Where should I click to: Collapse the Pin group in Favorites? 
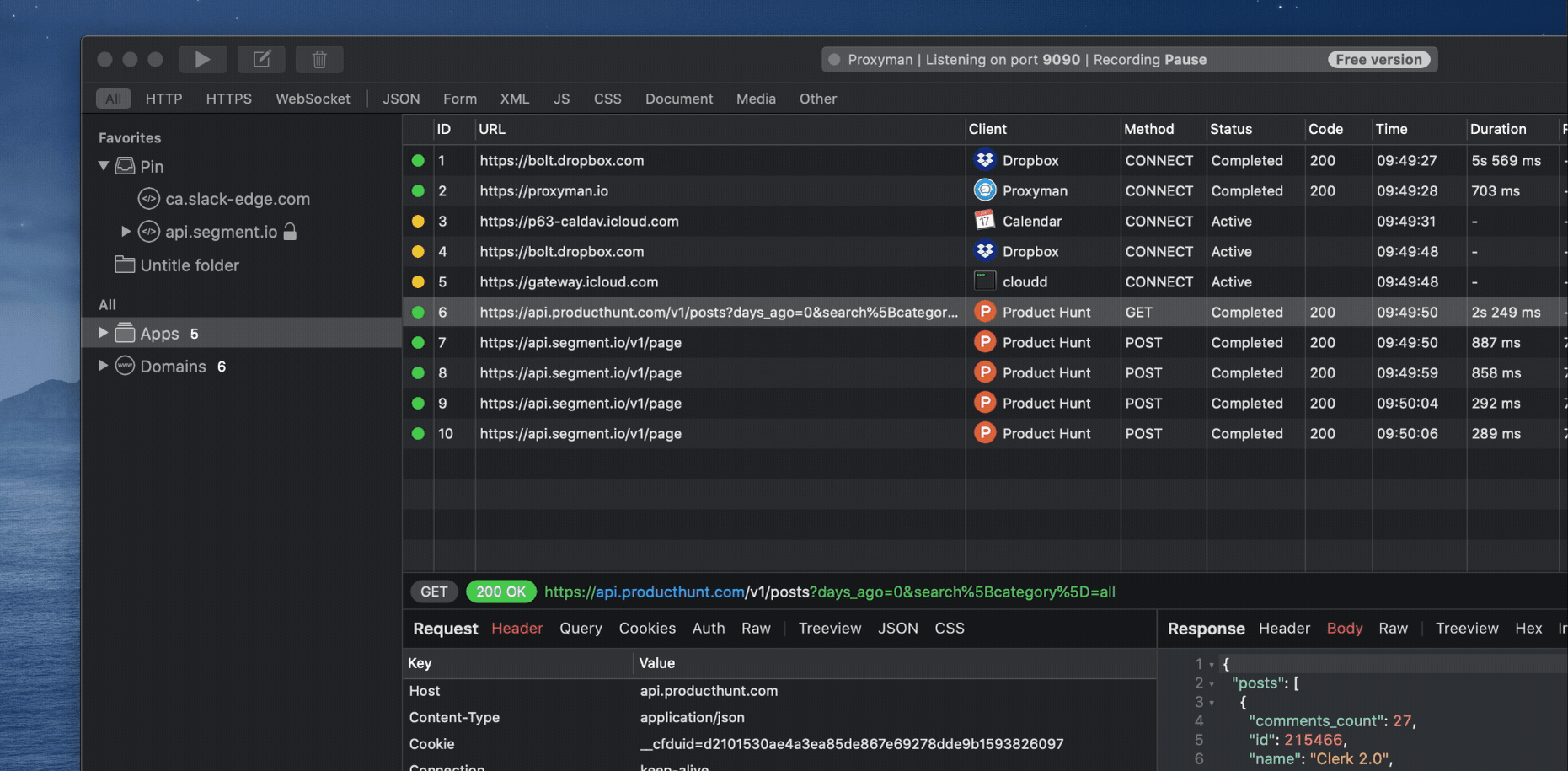(x=104, y=166)
